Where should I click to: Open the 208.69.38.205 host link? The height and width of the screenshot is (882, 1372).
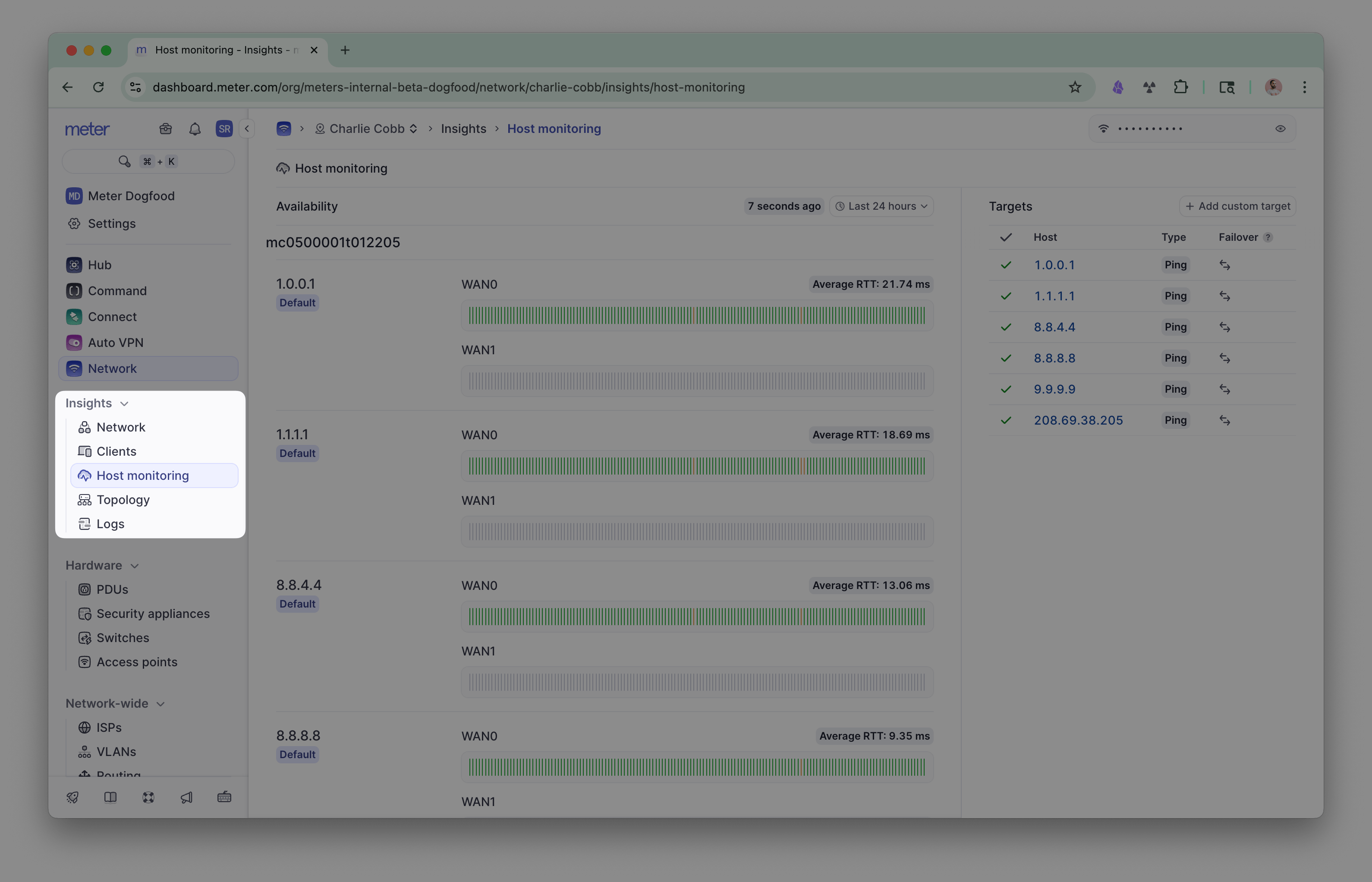tap(1078, 420)
